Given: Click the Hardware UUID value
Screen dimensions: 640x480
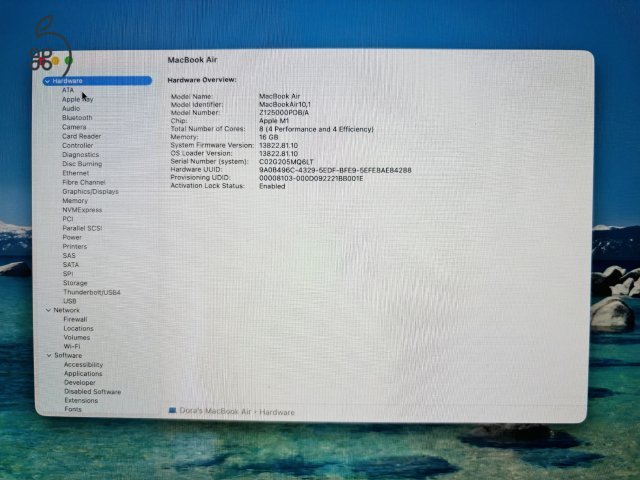Looking at the screenshot, I should coord(335,170).
